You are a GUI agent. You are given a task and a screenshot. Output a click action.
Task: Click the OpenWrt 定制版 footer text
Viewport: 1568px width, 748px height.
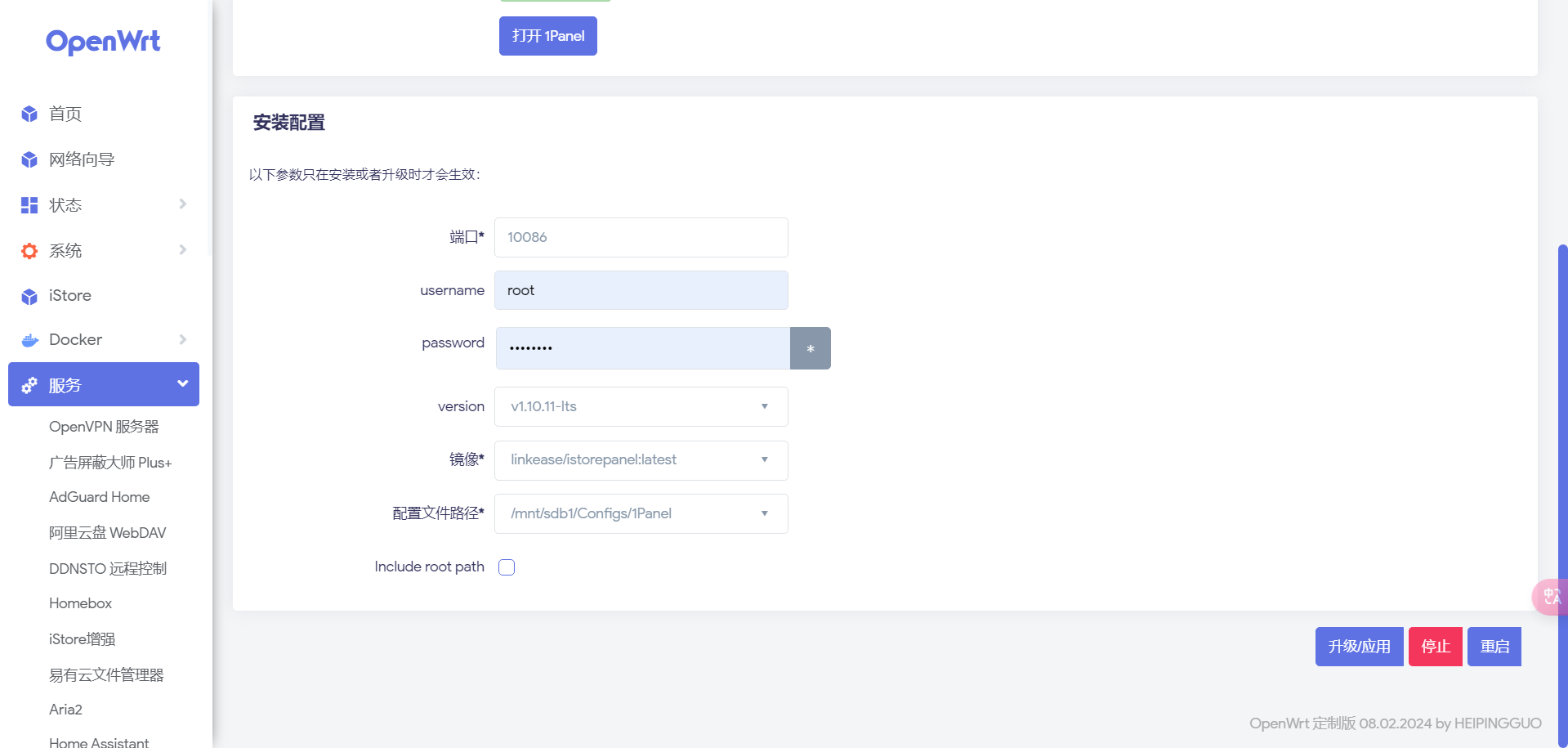pyautogui.click(x=1395, y=723)
